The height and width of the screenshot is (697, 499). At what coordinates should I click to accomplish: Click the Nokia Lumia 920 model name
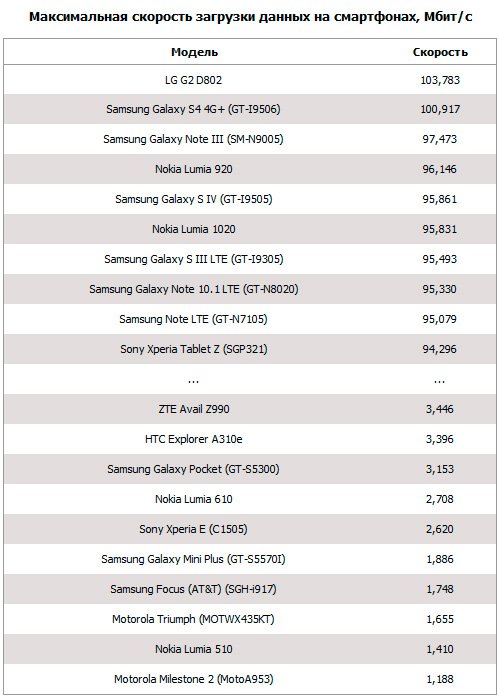194,169
